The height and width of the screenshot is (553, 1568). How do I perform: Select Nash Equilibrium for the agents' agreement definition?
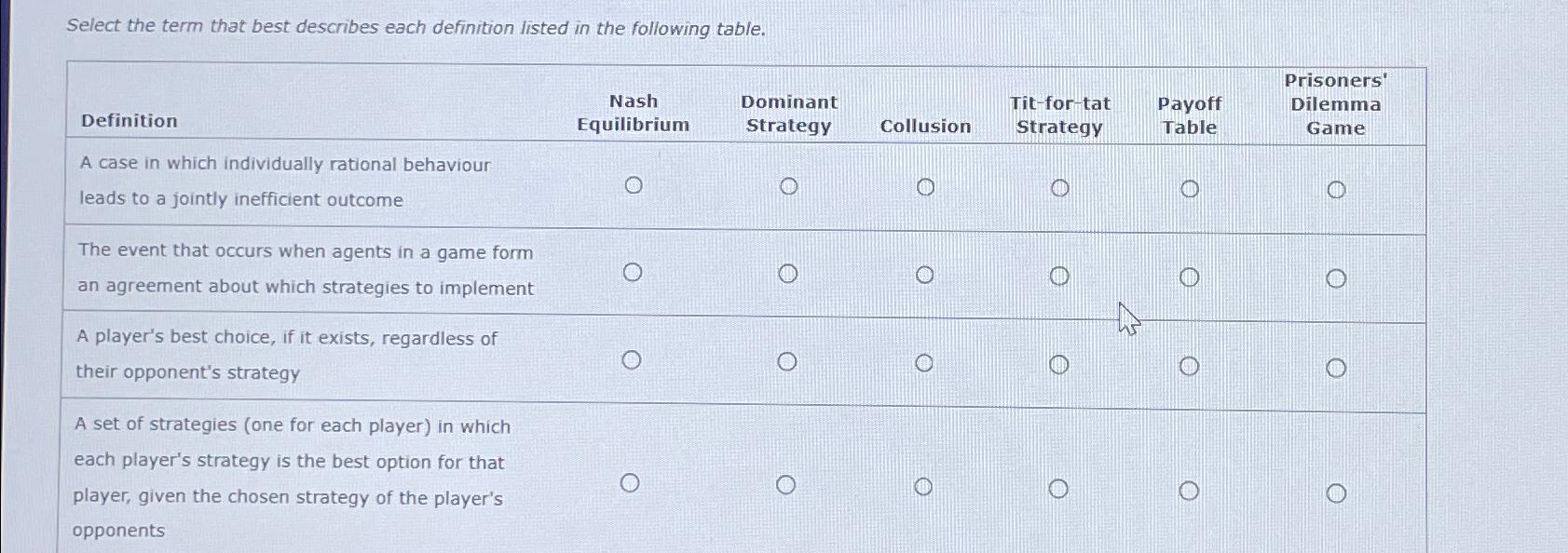pos(634,272)
